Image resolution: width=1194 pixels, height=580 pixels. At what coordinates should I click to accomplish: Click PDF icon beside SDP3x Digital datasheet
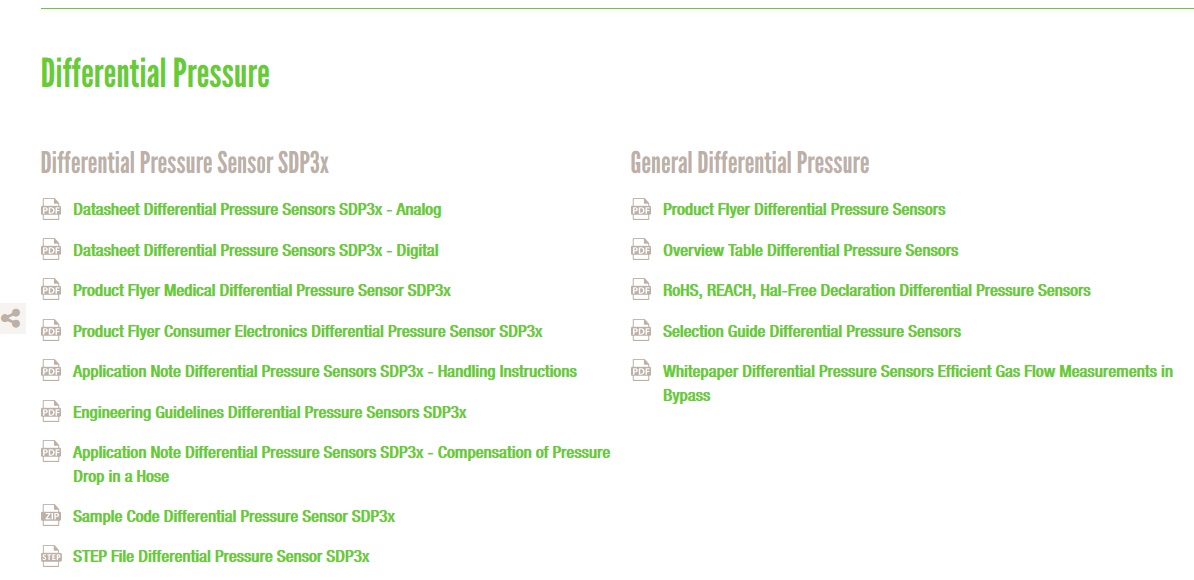point(51,250)
